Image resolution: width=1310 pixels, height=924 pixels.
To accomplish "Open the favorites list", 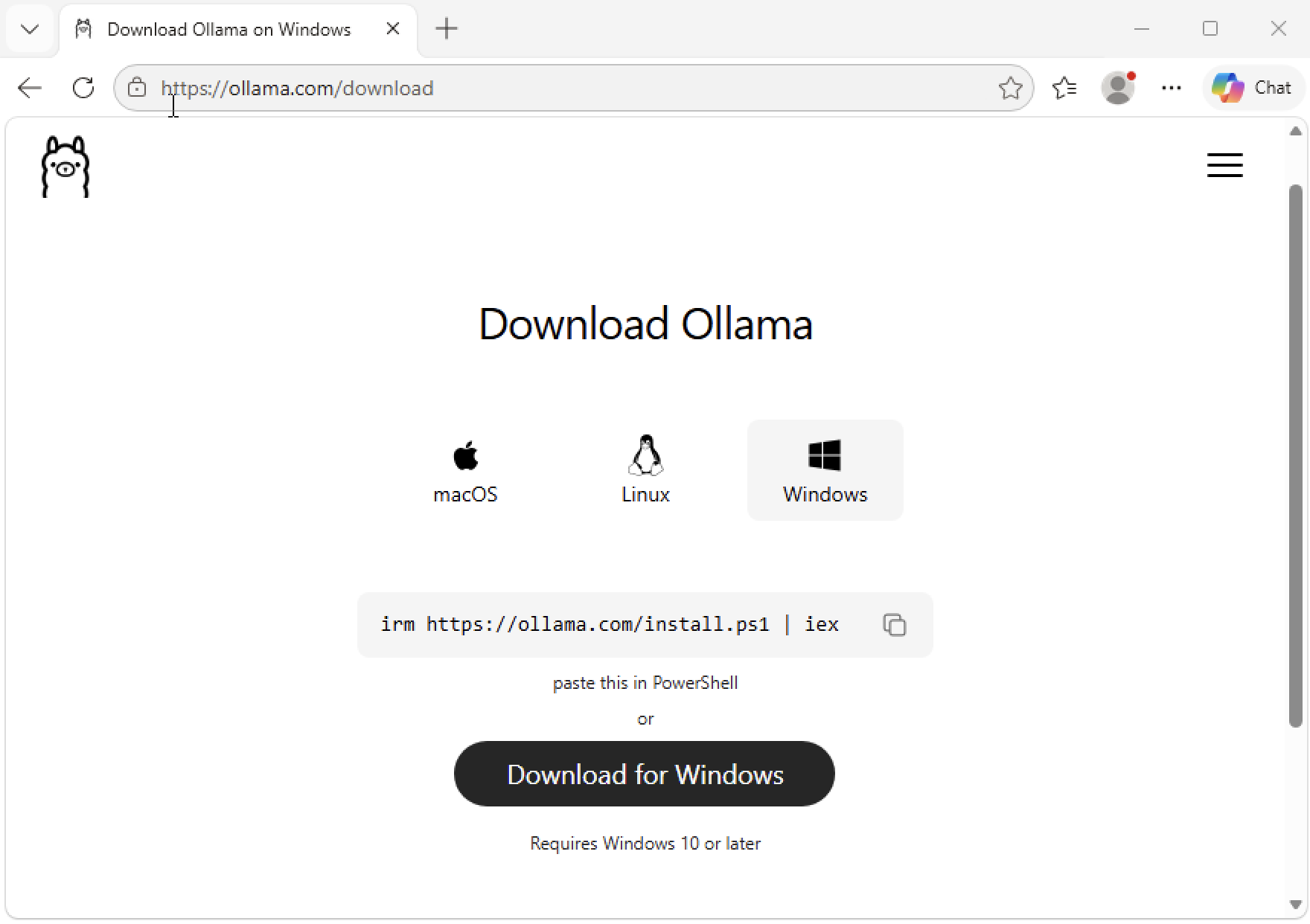I will tap(1064, 88).
